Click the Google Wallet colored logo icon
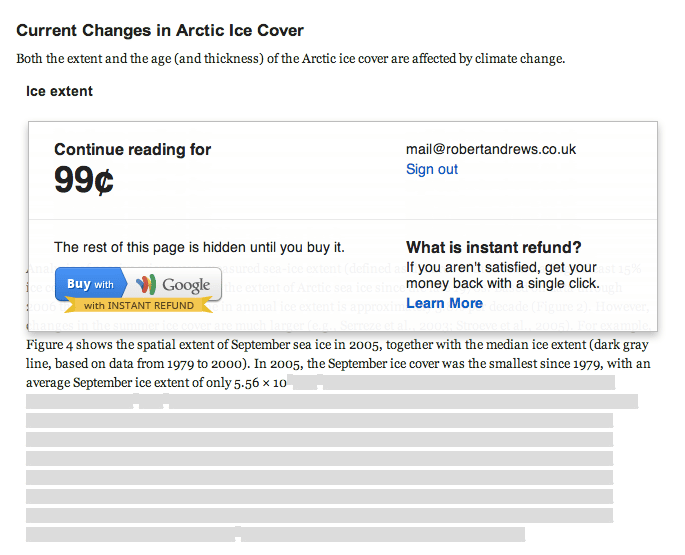Screen dimensions: 685x555 tap(146, 284)
